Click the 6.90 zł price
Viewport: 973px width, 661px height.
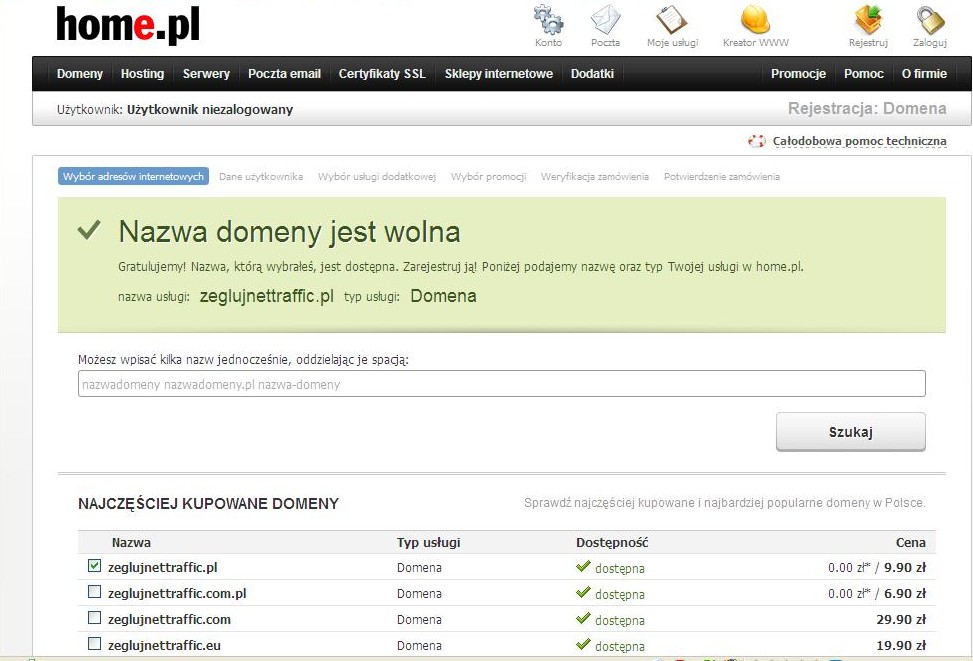[905, 593]
